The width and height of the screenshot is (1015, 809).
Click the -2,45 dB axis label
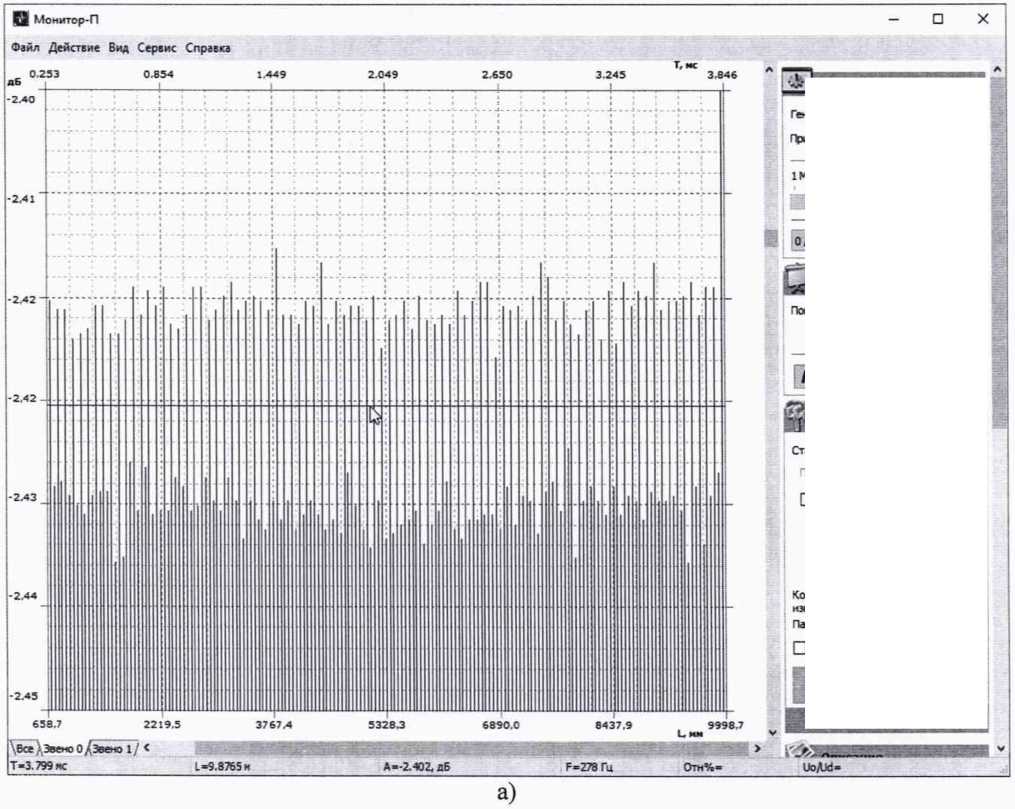(21, 696)
